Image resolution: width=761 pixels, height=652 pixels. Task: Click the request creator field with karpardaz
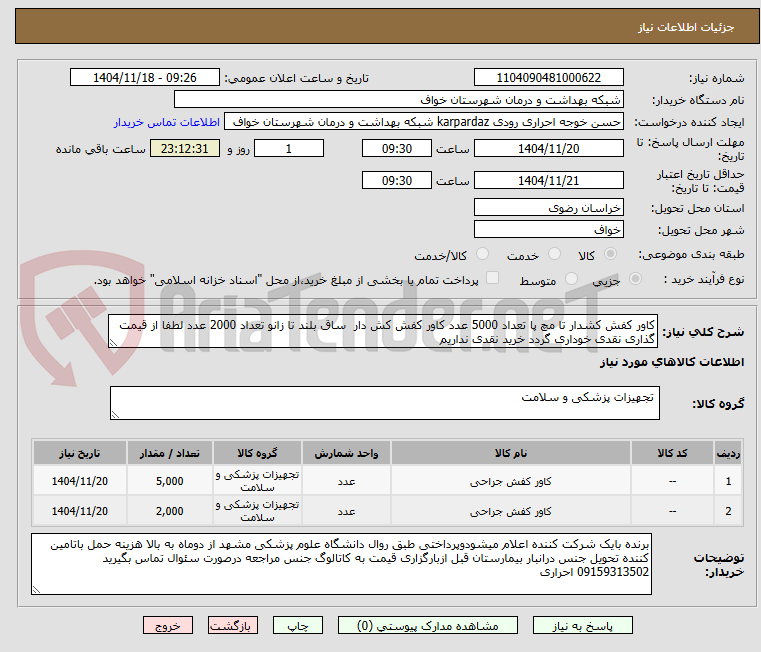[x=424, y=122]
